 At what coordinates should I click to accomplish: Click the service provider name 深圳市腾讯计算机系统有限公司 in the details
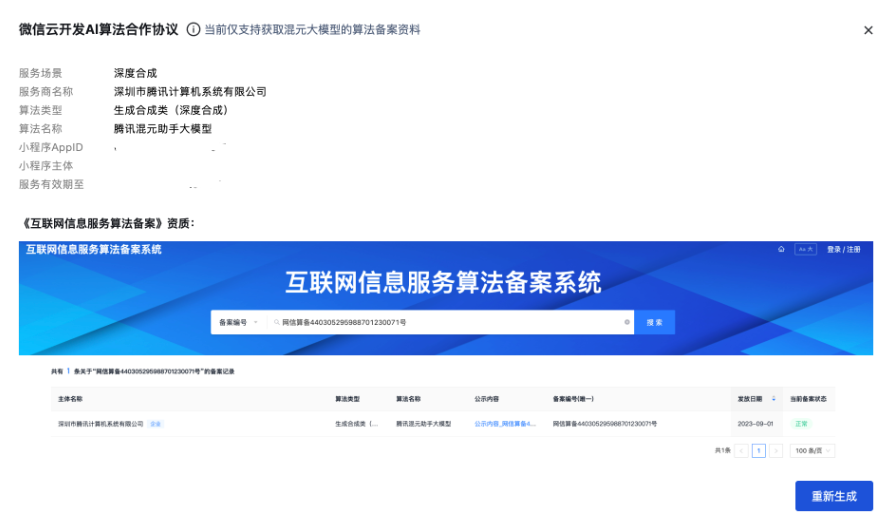[x=190, y=91]
